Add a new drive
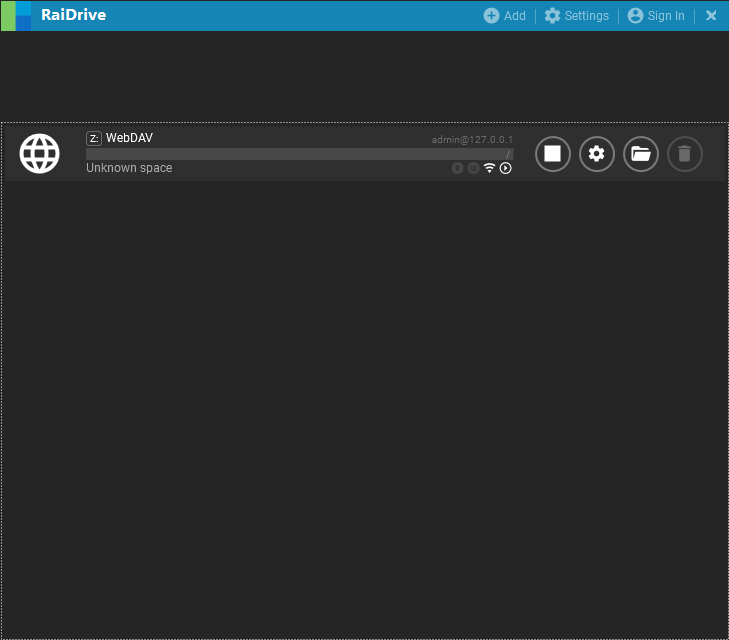The width and height of the screenshot is (729, 640). pyautogui.click(x=504, y=16)
